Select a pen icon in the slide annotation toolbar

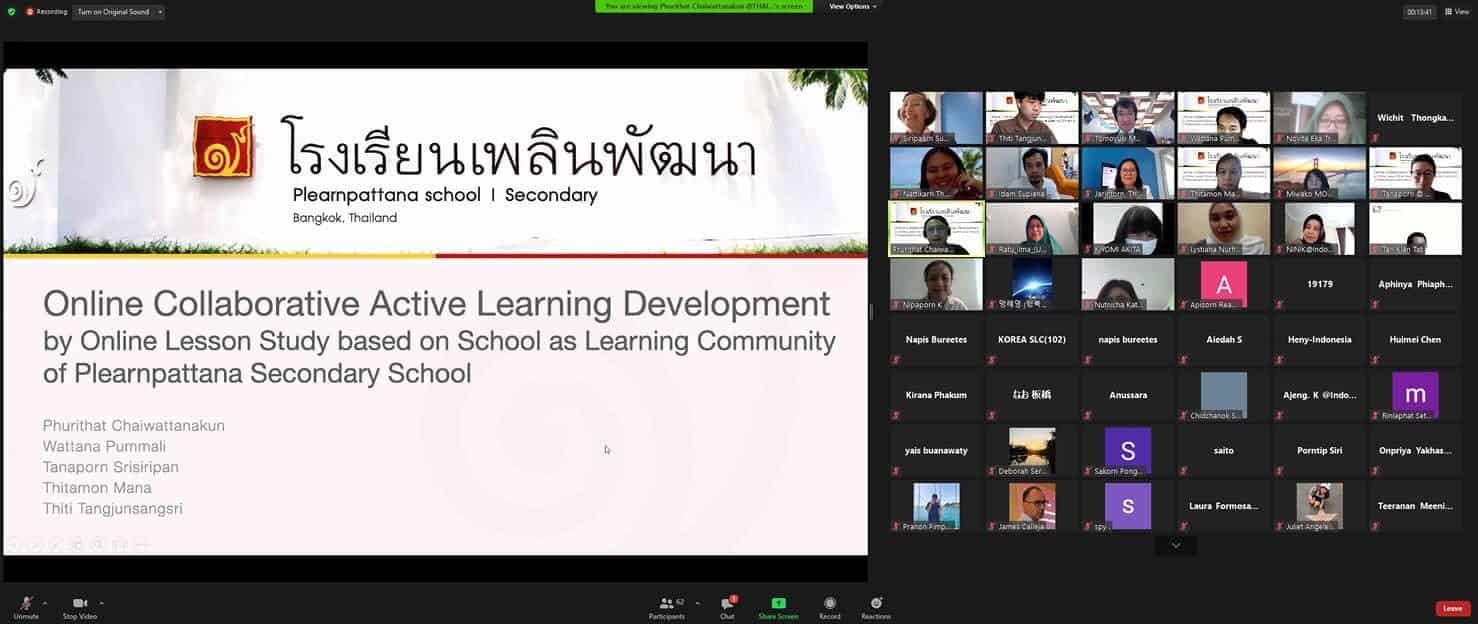[x=55, y=542]
